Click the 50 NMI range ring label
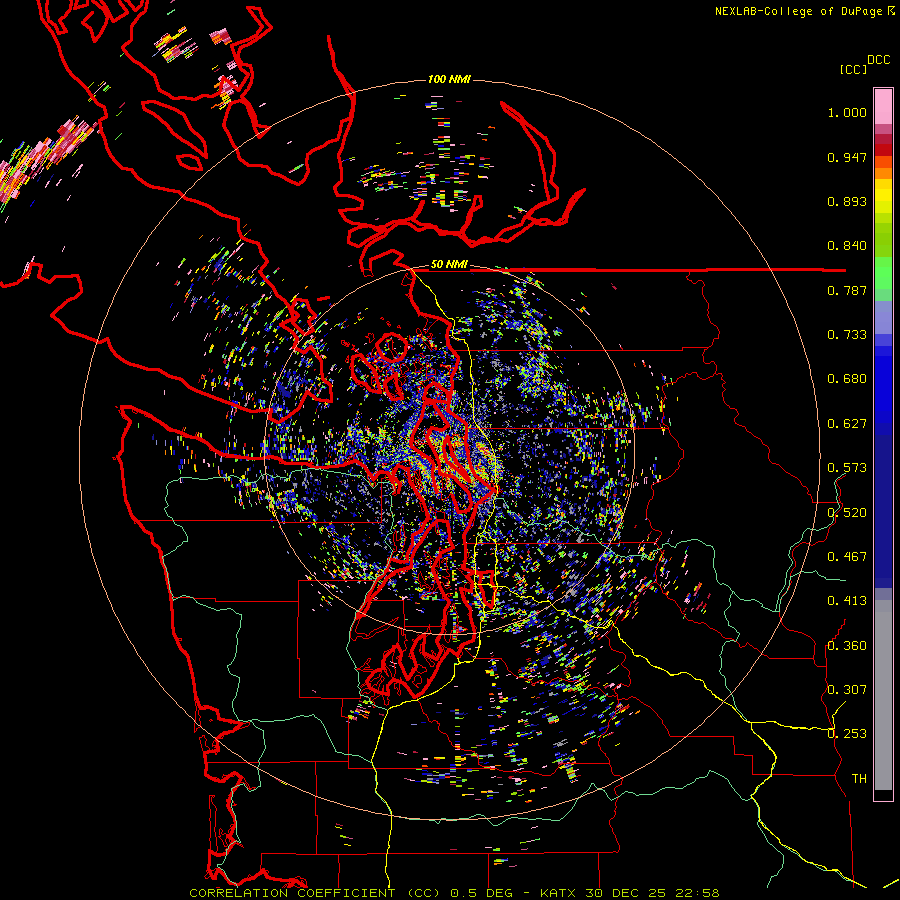The image size is (900, 900). pos(449,265)
